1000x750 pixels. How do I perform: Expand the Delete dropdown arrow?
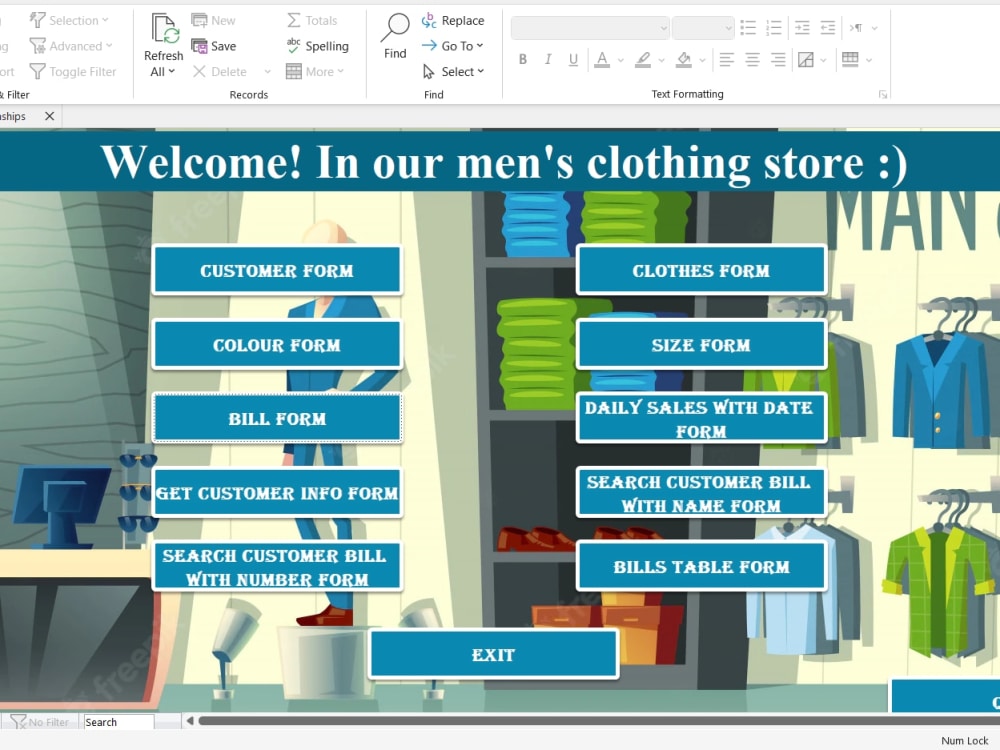[x=267, y=71]
